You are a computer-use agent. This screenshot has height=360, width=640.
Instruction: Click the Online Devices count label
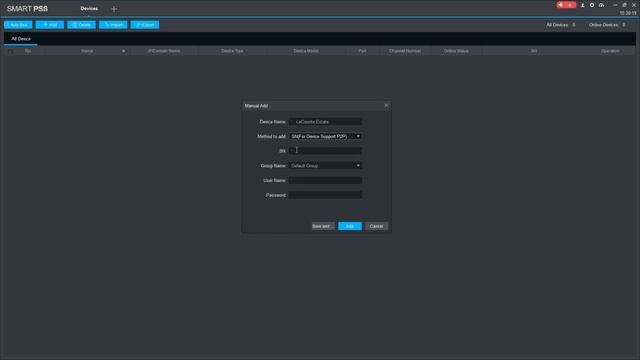607,25
